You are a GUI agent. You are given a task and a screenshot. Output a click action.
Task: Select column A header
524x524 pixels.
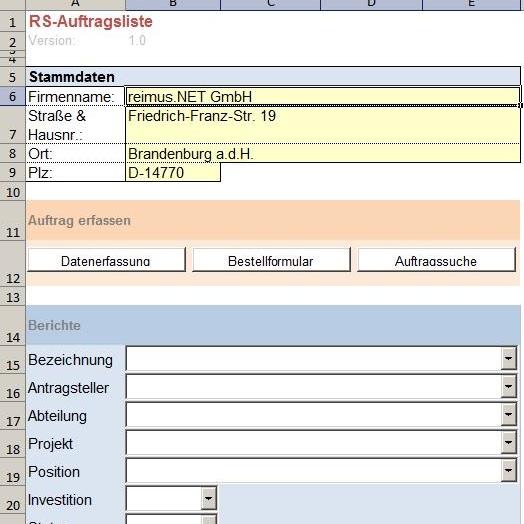(75, 5)
